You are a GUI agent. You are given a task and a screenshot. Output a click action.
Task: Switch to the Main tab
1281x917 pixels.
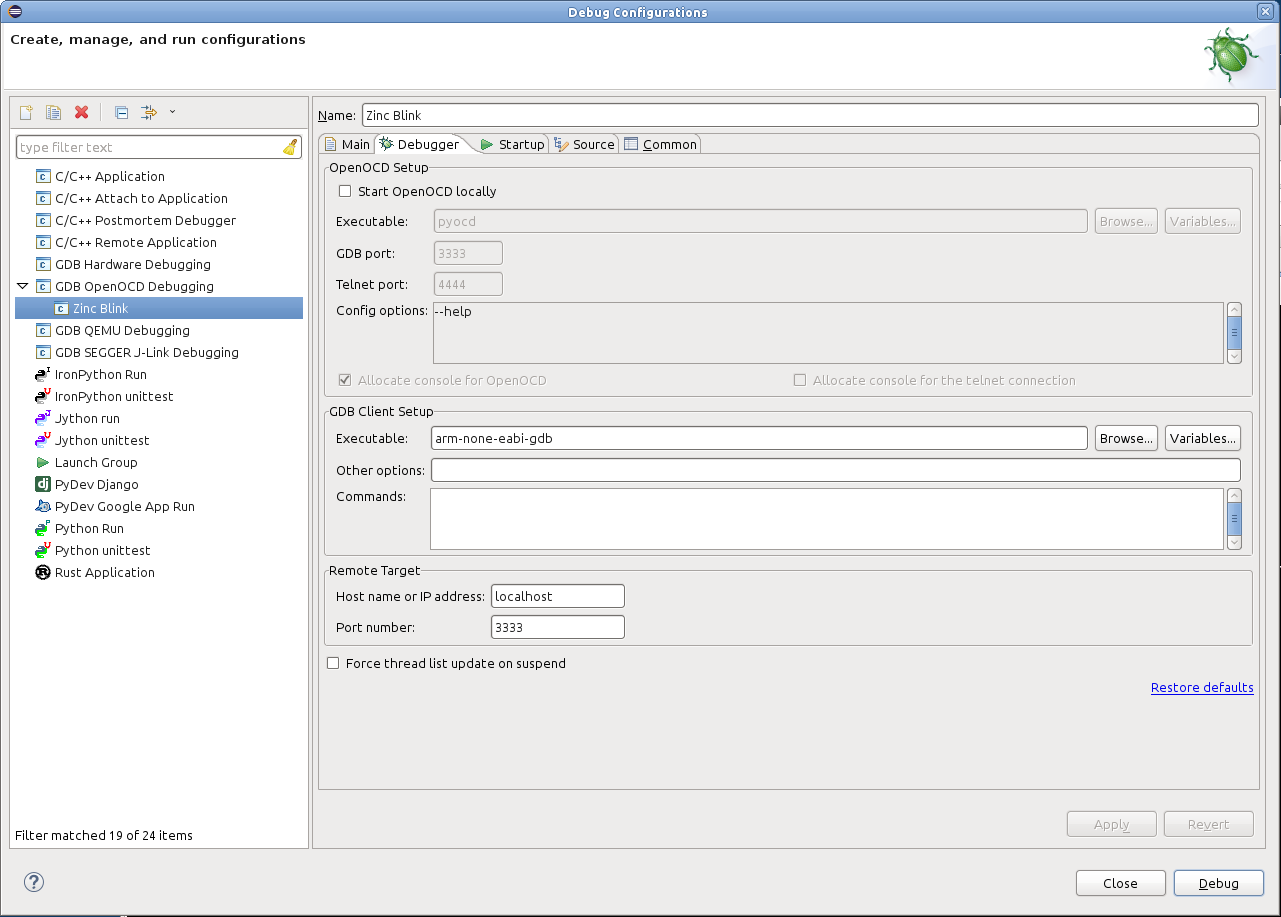[347, 144]
